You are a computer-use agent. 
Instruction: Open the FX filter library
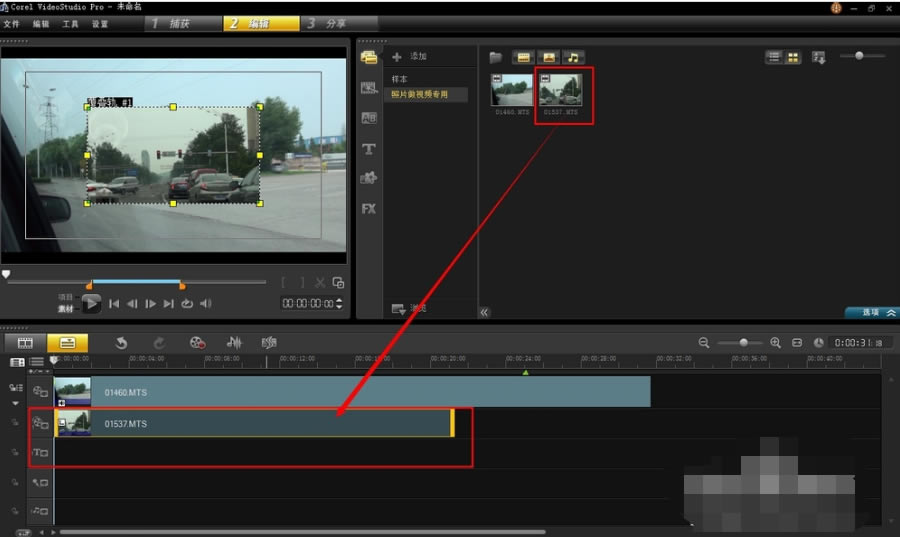pos(368,209)
